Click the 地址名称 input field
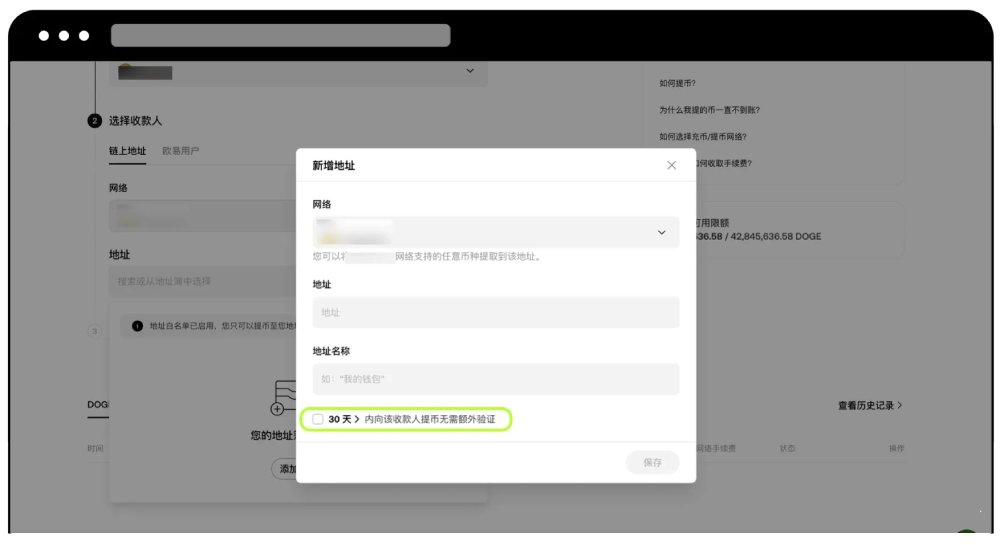 coord(496,379)
